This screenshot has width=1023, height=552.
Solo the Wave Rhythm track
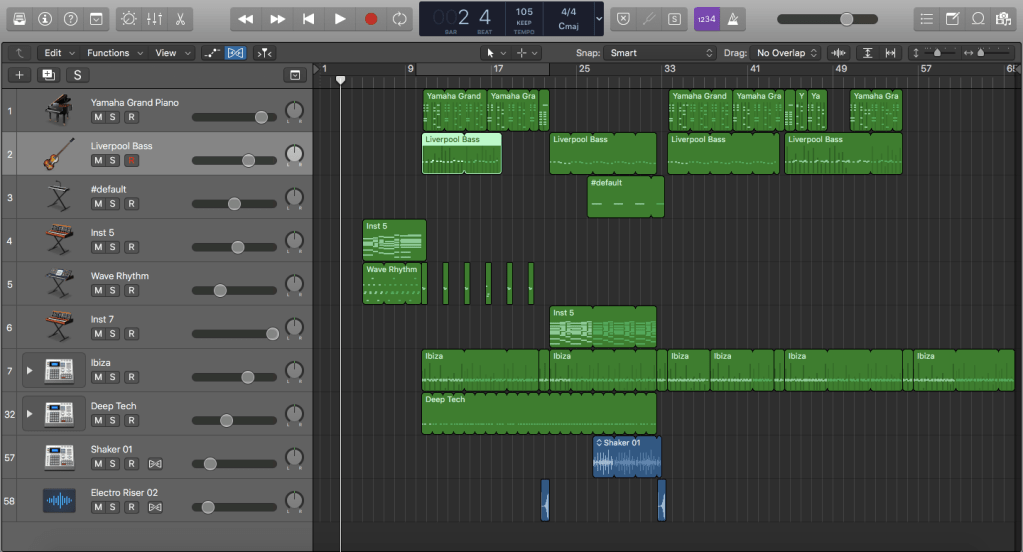point(114,291)
